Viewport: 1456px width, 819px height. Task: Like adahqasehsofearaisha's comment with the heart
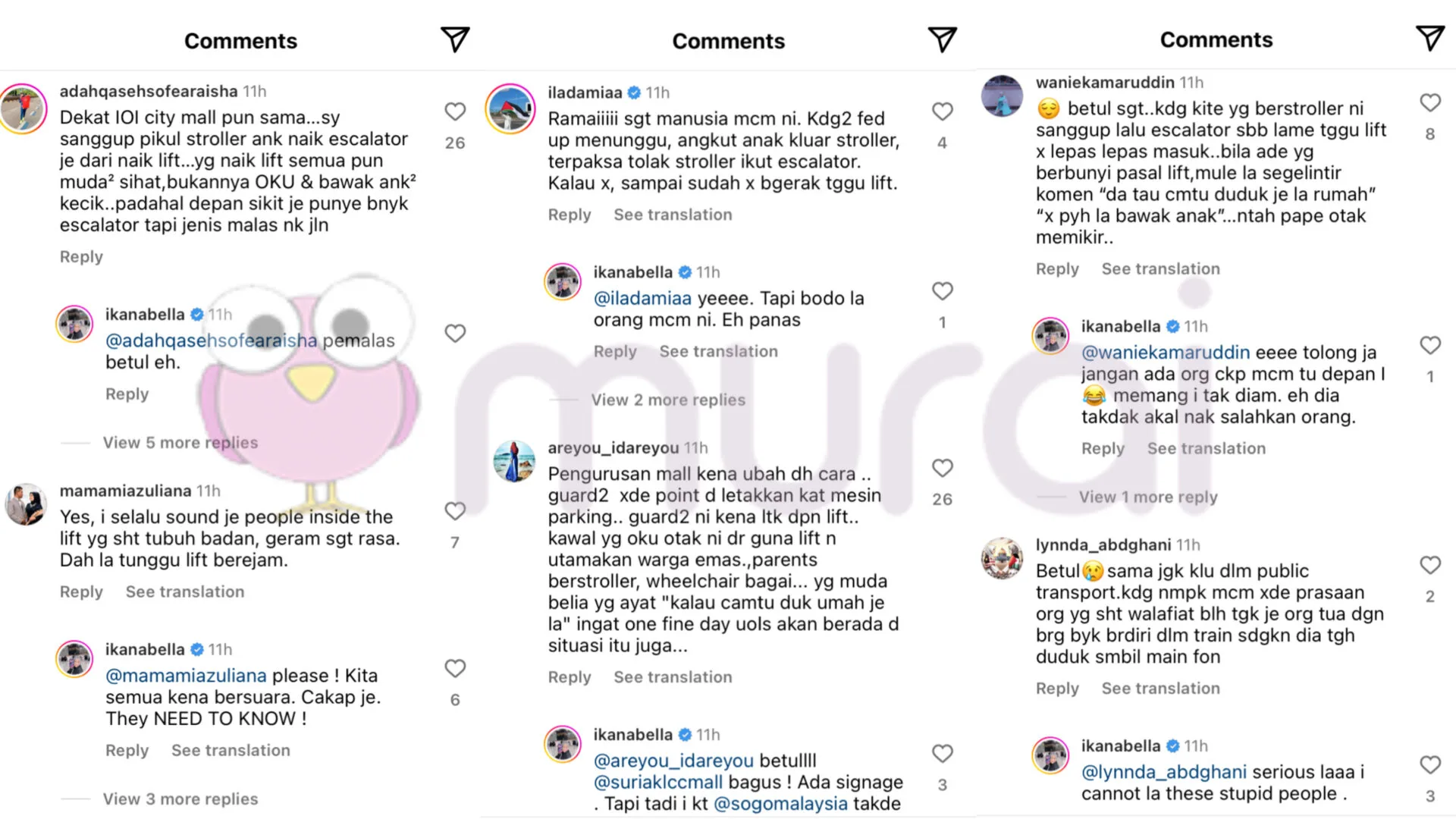coord(455,111)
